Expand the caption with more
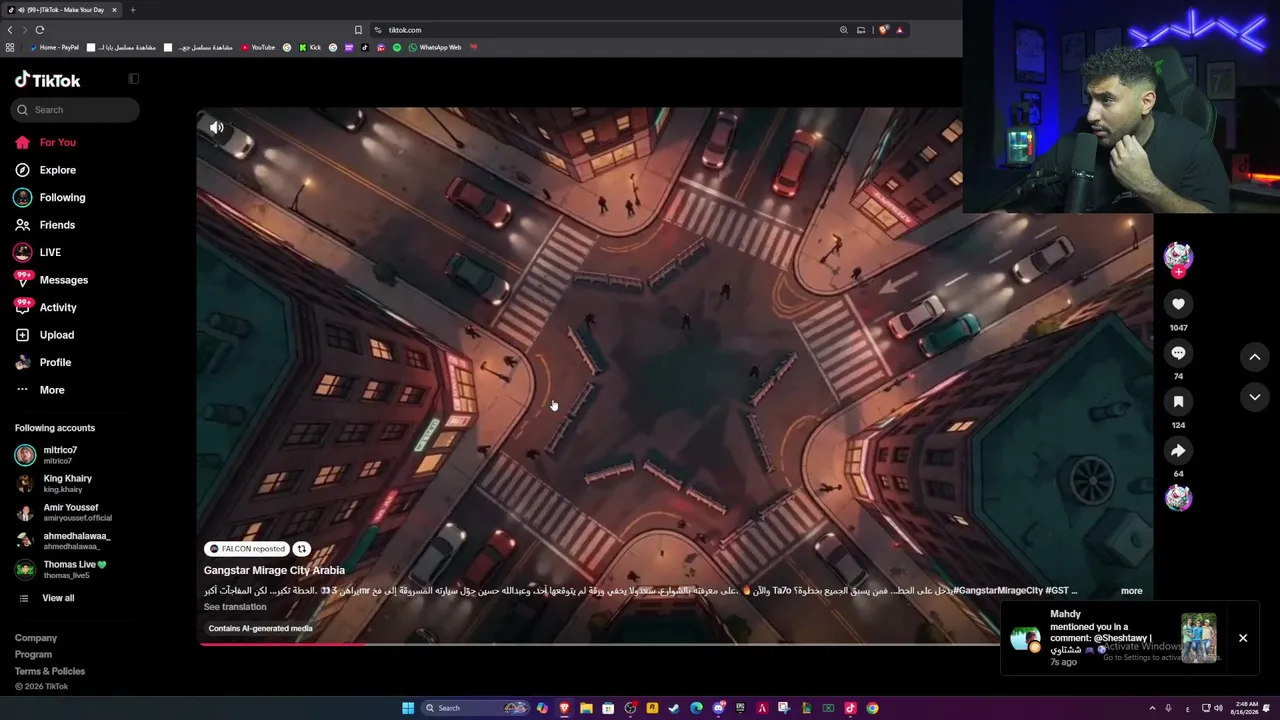This screenshot has height=720, width=1280. 1131,591
